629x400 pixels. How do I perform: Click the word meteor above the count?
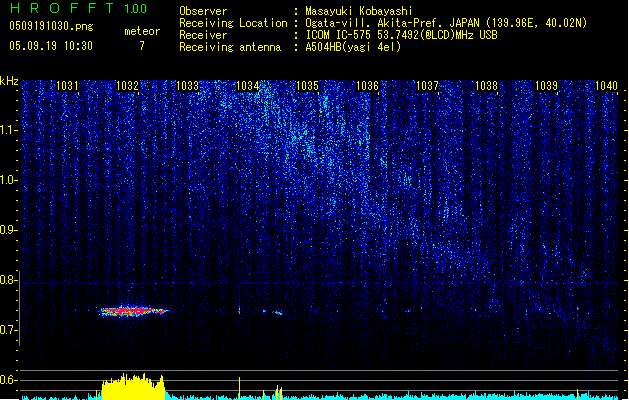click(x=142, y=31)
